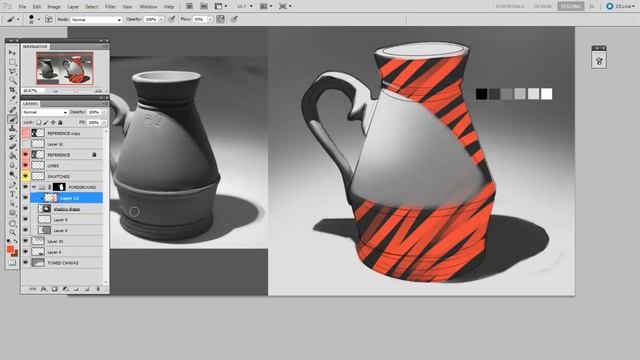Open the Layer menu
640x360 pixels.
[73, 7]
